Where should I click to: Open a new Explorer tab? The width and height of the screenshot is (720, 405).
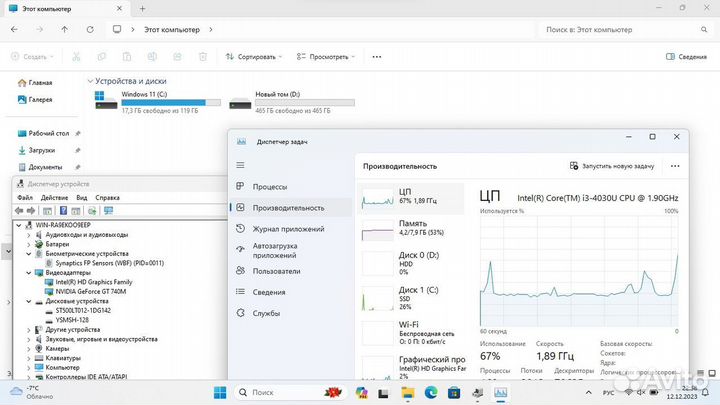click(142, 8)
